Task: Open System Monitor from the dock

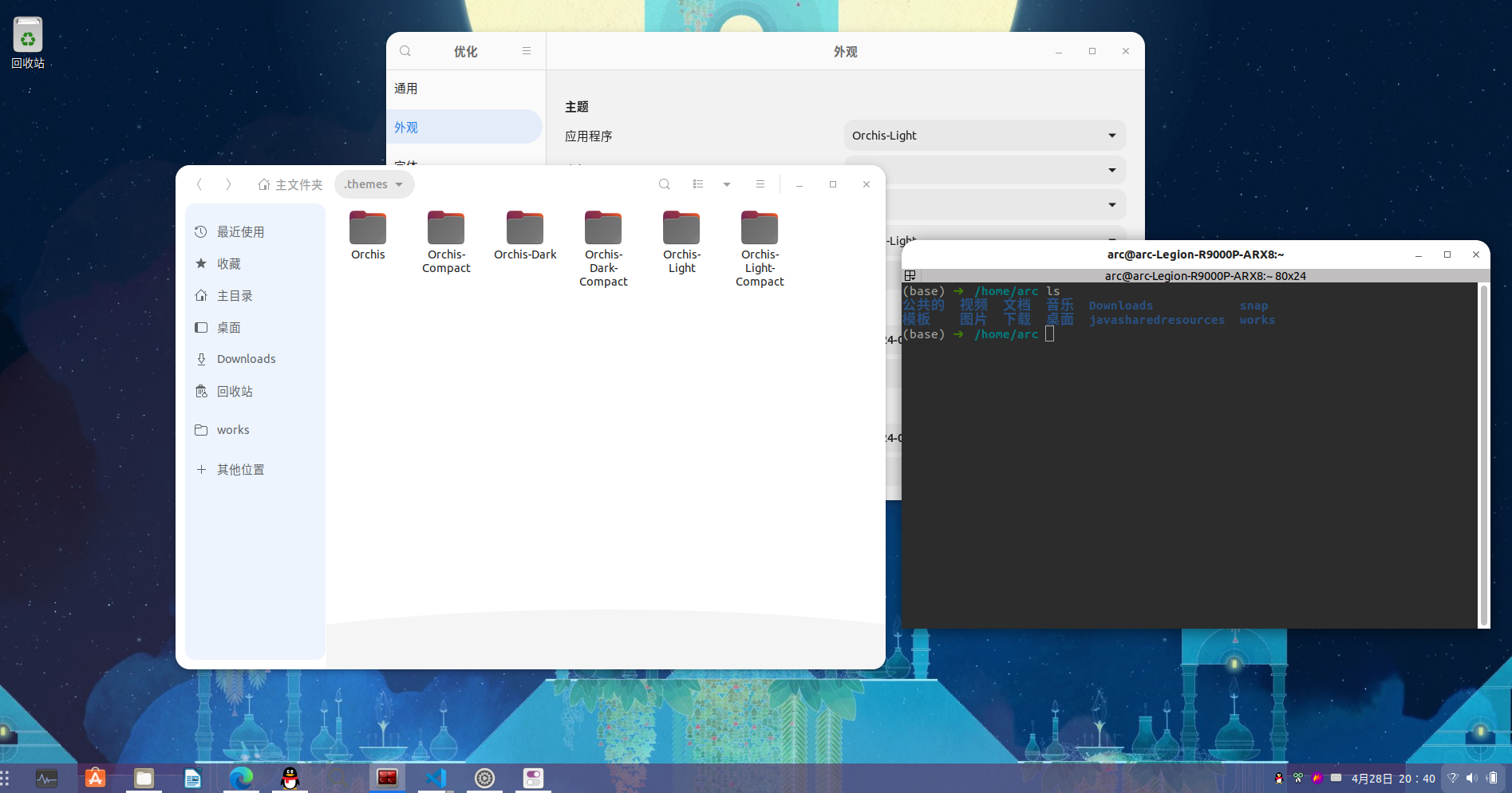Action: click(46, 778)
